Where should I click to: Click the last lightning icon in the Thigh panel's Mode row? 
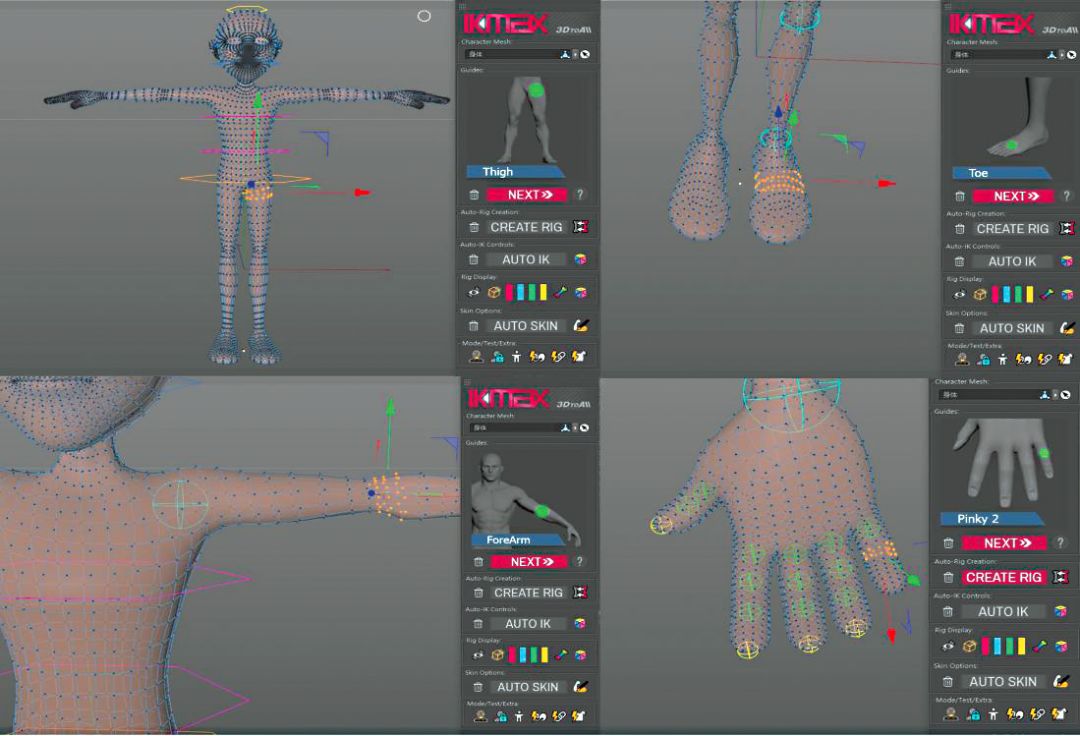point(579,357)
